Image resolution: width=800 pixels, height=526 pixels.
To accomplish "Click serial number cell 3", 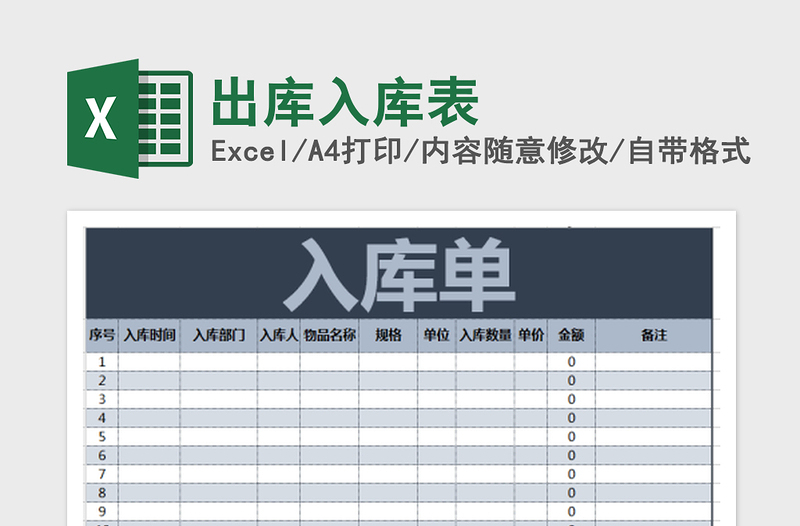I will point(102,399).
